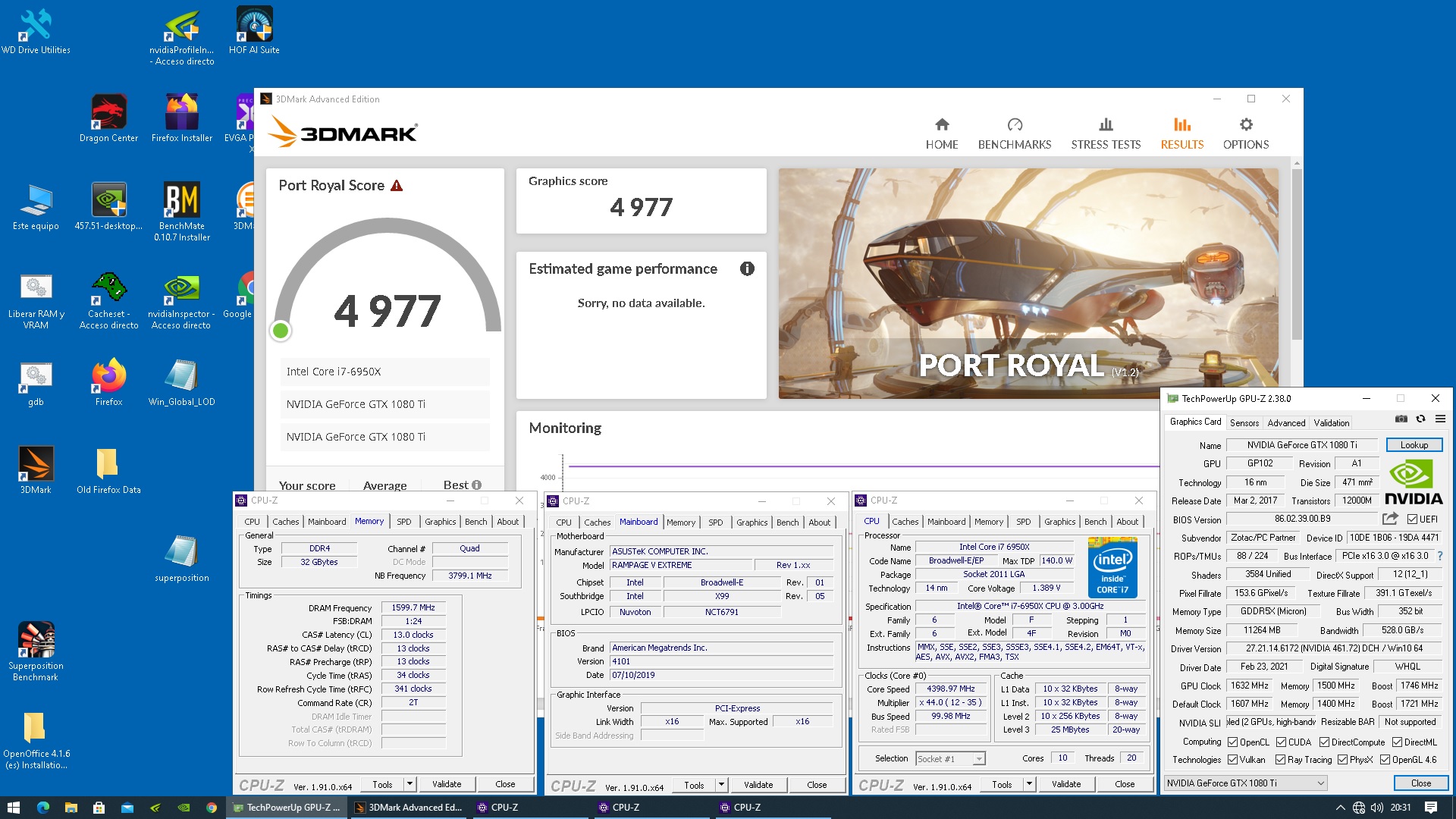Click the Estimated game performance info icon
The image size is (1456, 819).
pos(747,268)
